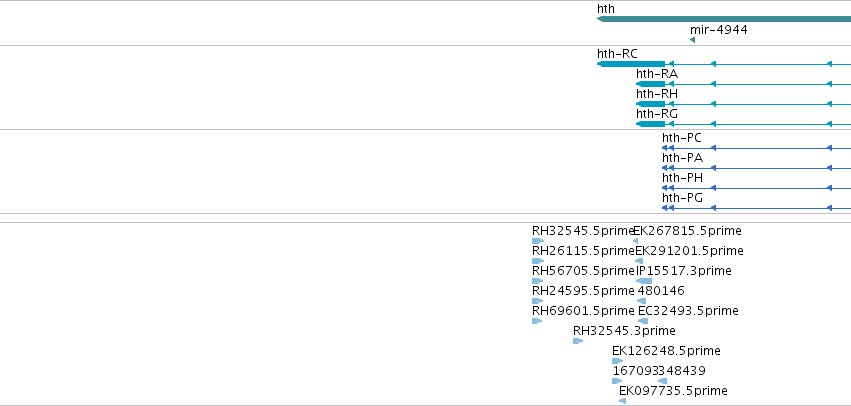Image resolution: width=851 pixels, height=406 pixels.
Task: Select the EC32493.5prime arrow glyph
Action: 643,321
